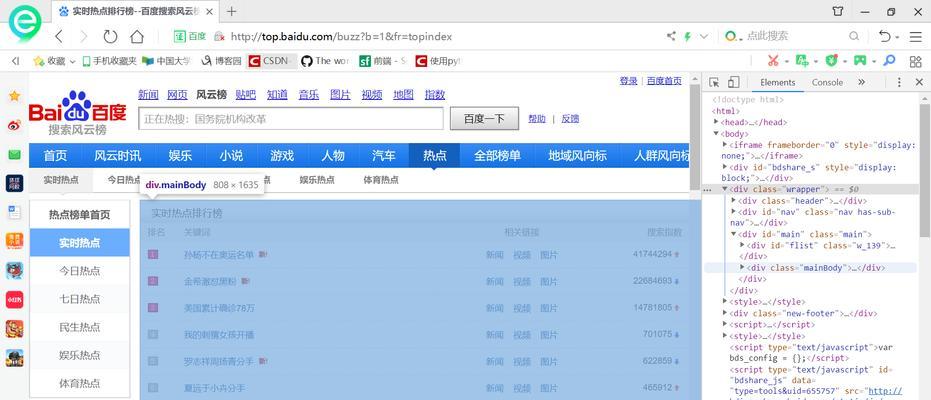Collapse the bookmarks bar arrow

(15, 61)
